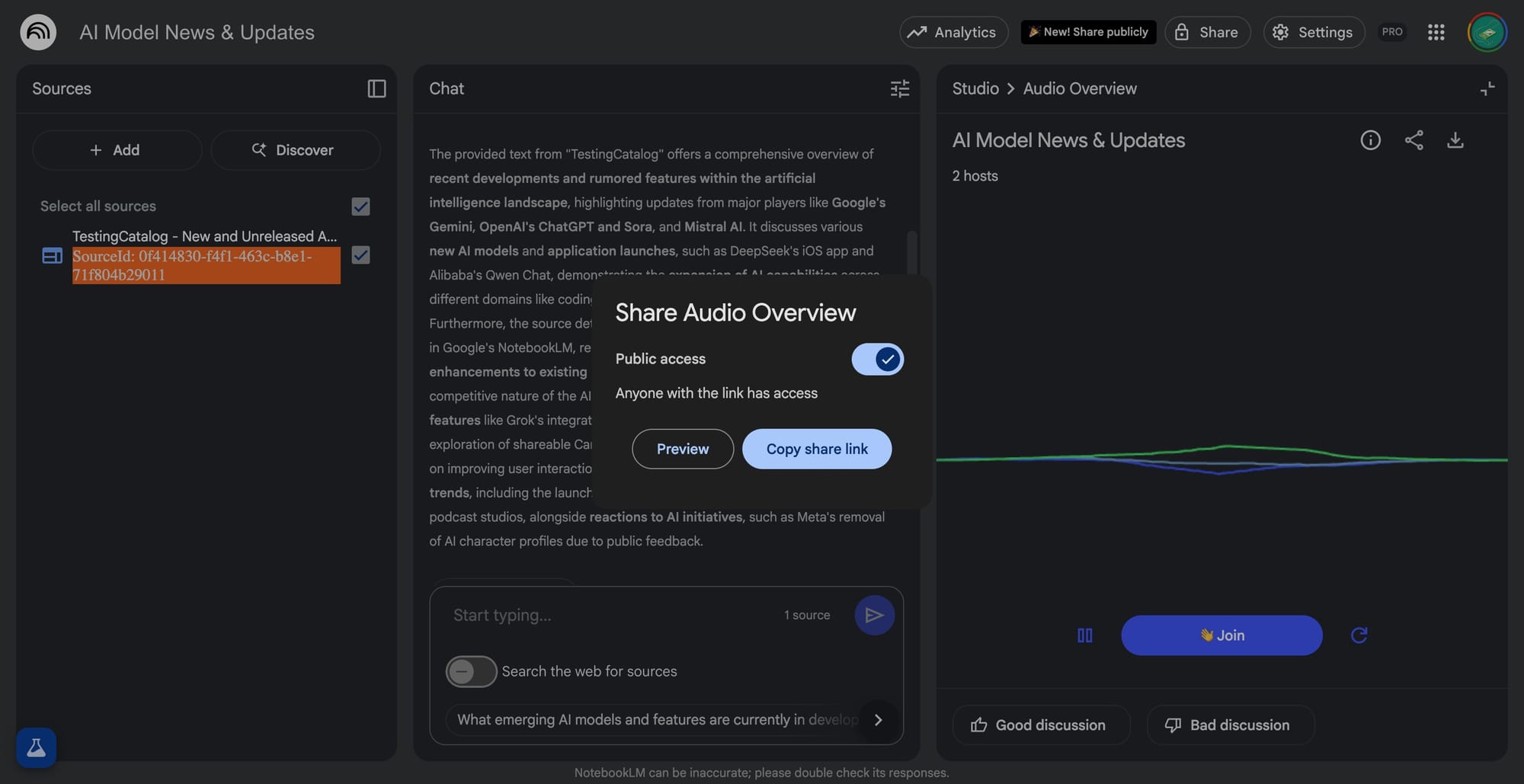Rate as Bad discussion
The height and width of the screenshot is (784, 1524).
pyautogui.click(x=1231, y=725)
